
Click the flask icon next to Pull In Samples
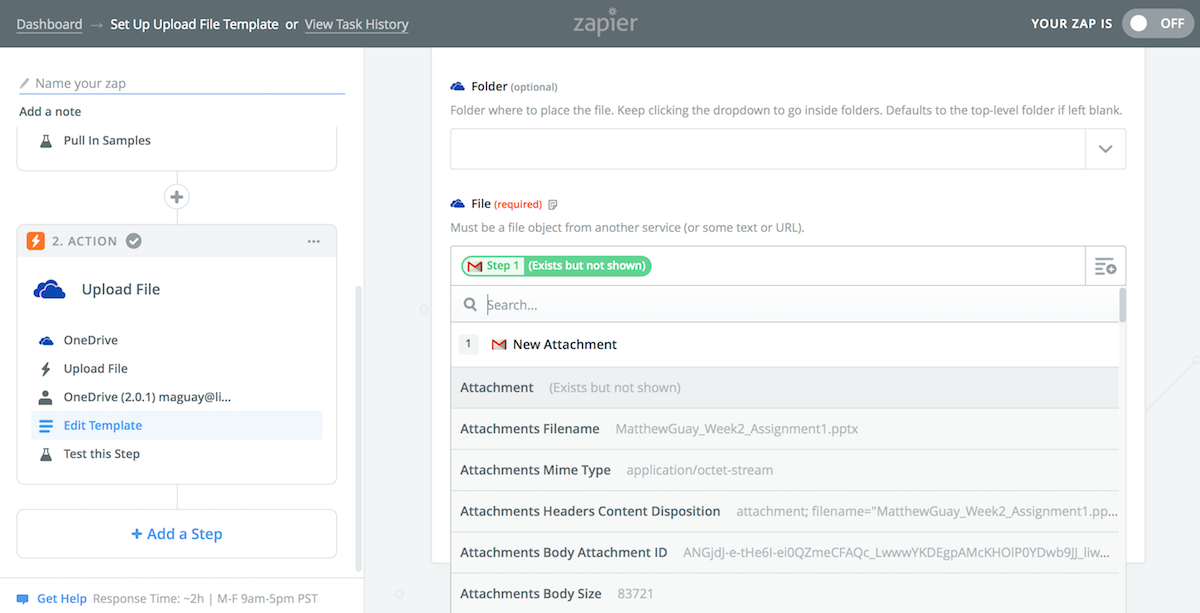coord(45,141)
